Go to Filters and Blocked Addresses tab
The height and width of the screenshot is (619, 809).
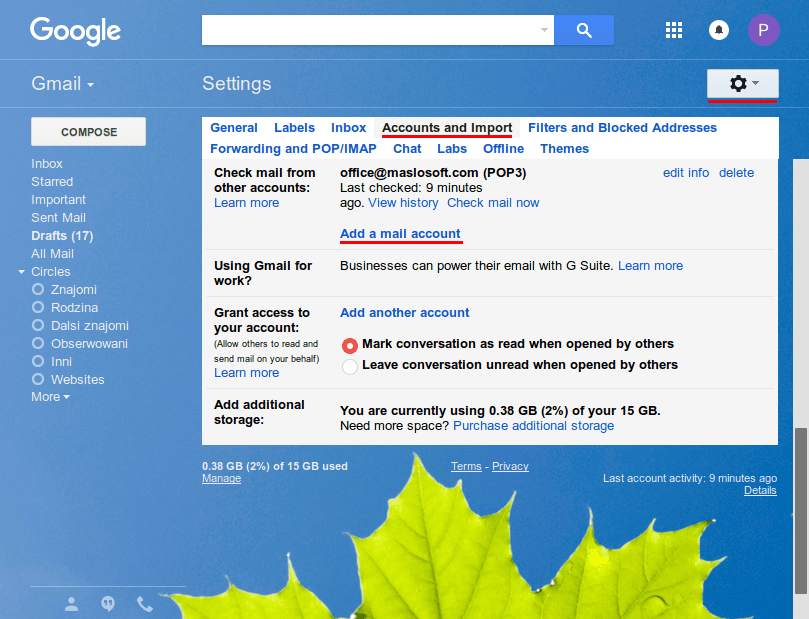coord(622,127)
